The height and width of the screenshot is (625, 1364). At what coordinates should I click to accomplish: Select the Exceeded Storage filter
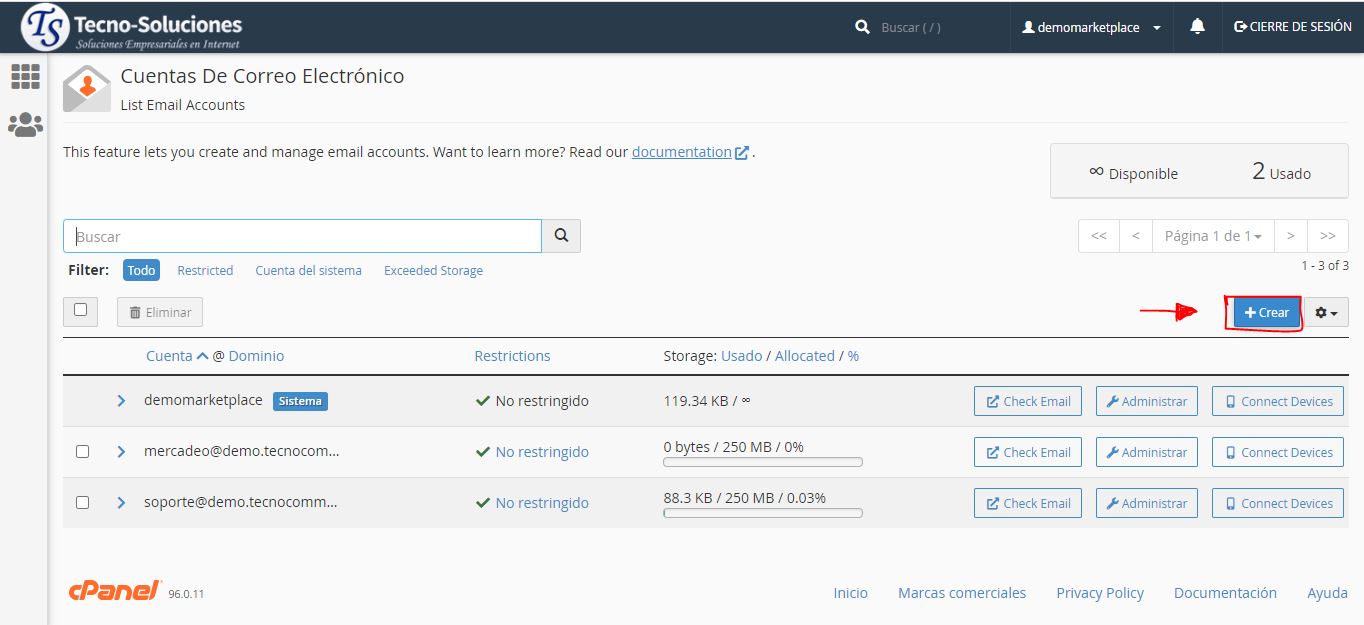click(x=433, y=270)
